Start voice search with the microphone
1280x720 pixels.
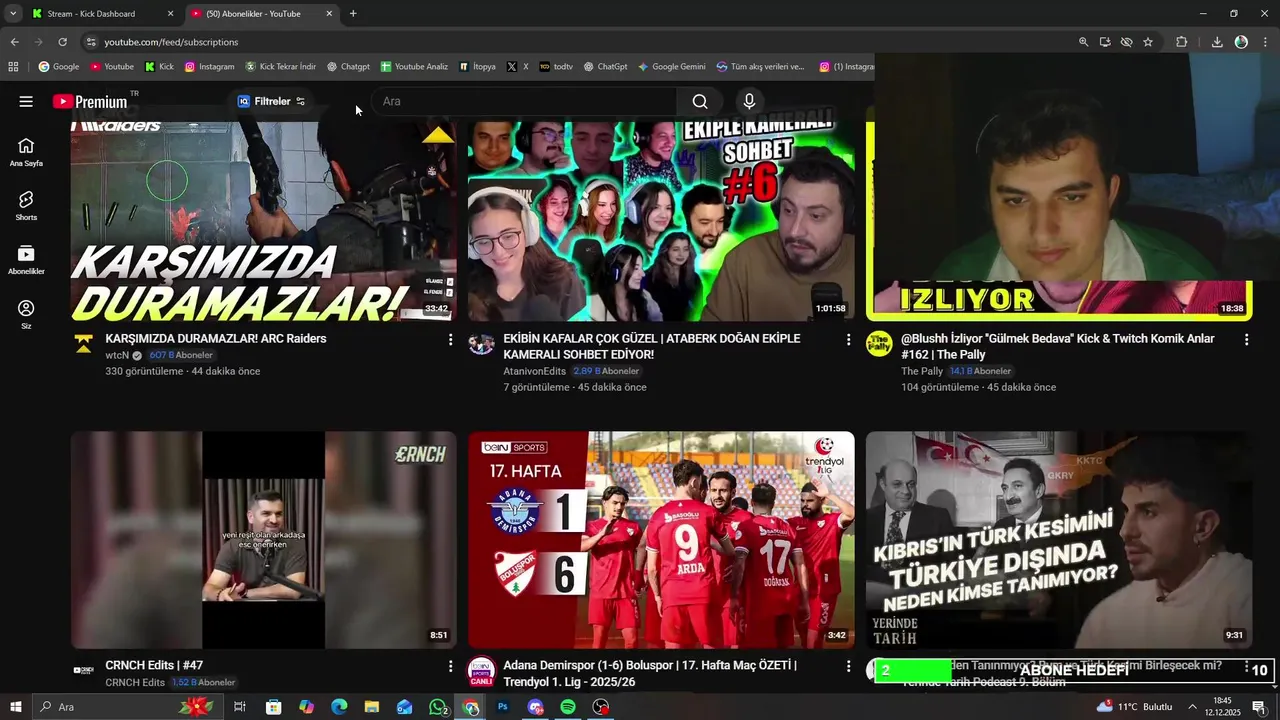[749, 101]
